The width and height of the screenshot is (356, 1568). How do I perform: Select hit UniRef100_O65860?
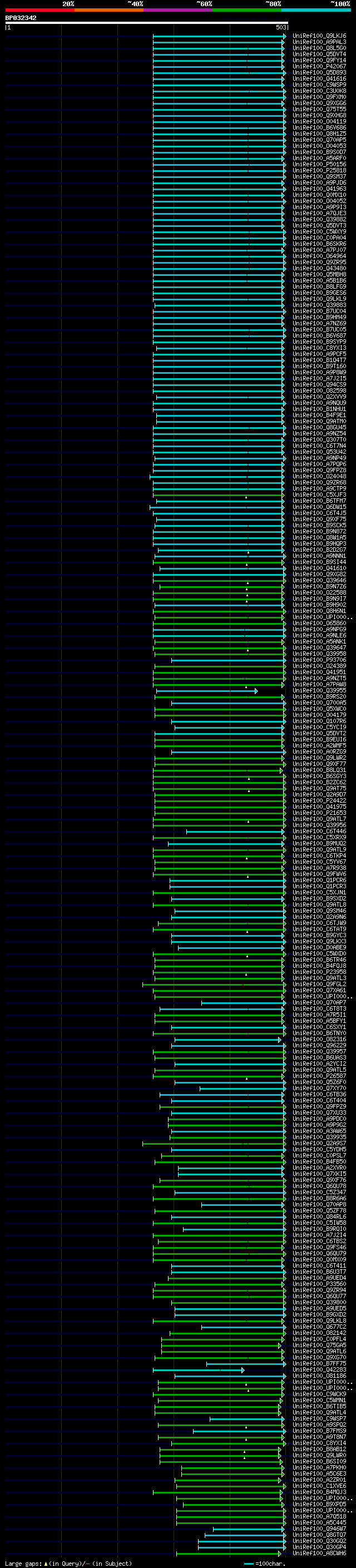point(319,624)
